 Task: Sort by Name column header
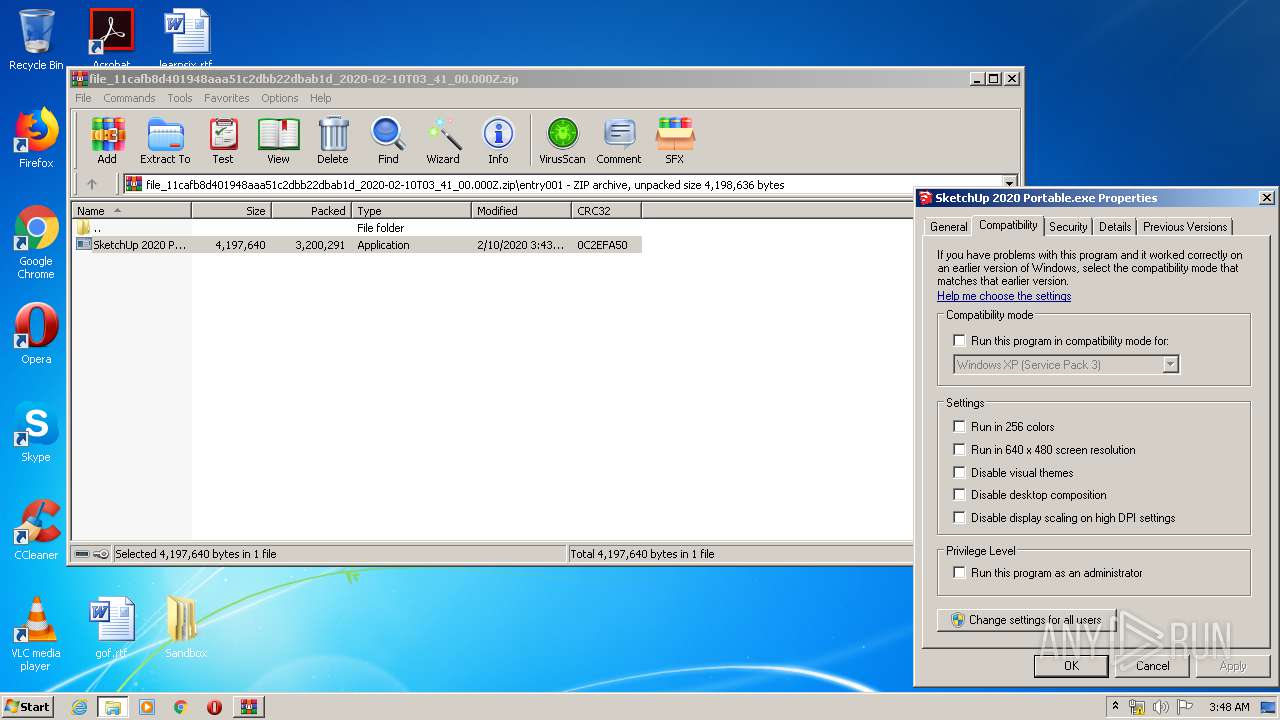[x=131, y=211]
